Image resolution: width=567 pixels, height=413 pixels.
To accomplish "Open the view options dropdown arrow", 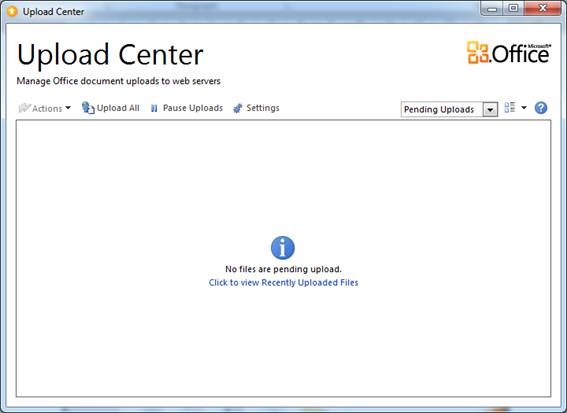I will click(x=524, y=107).
